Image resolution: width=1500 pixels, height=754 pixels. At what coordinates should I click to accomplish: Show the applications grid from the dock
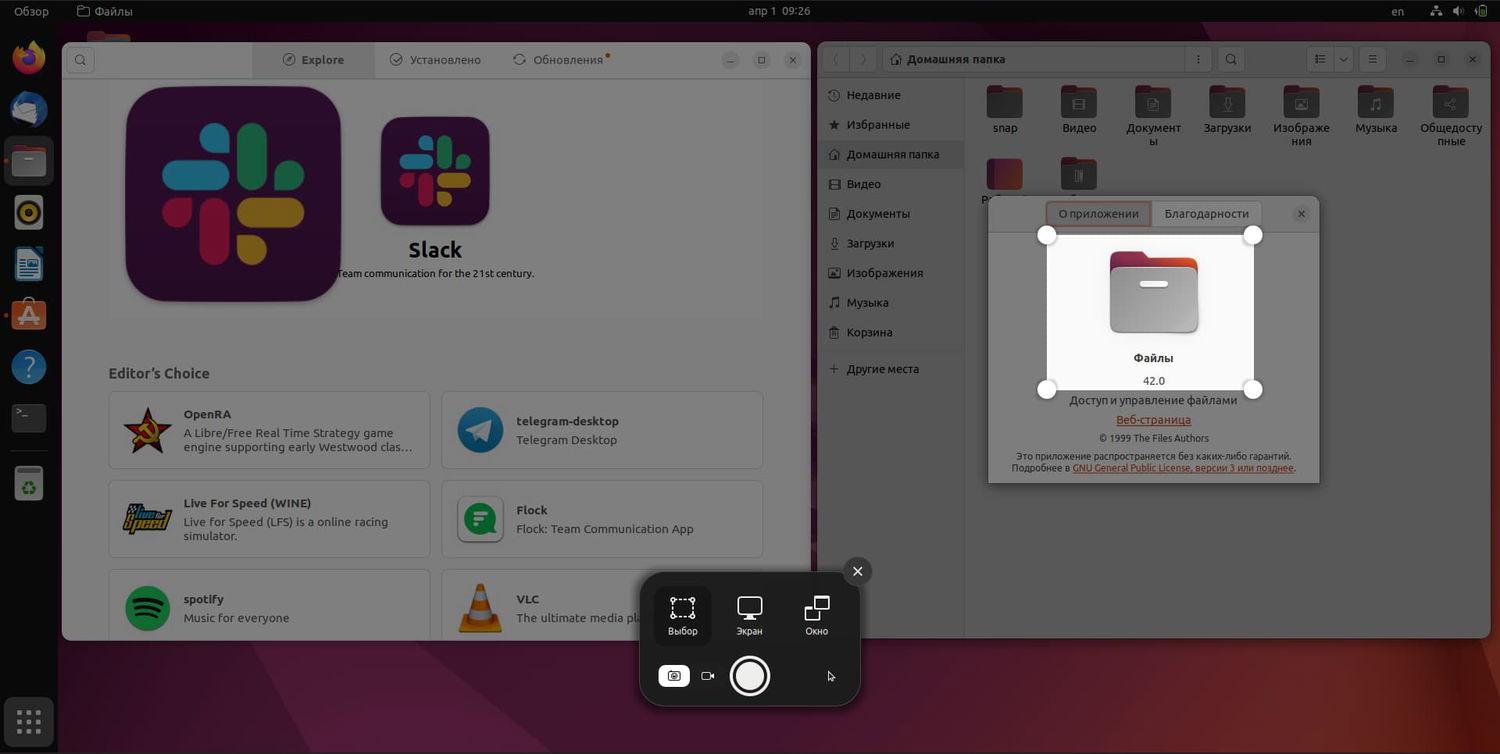tap(29, 721)
